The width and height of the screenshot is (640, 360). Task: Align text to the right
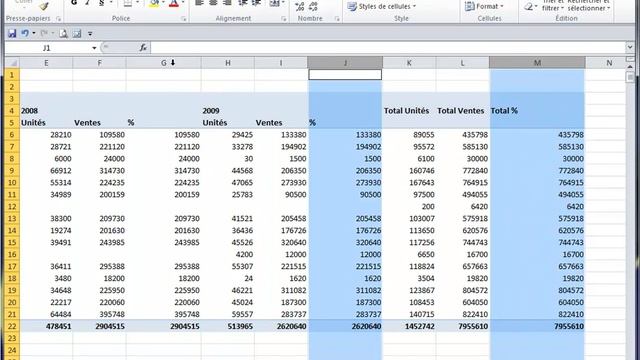pos(227,3)
